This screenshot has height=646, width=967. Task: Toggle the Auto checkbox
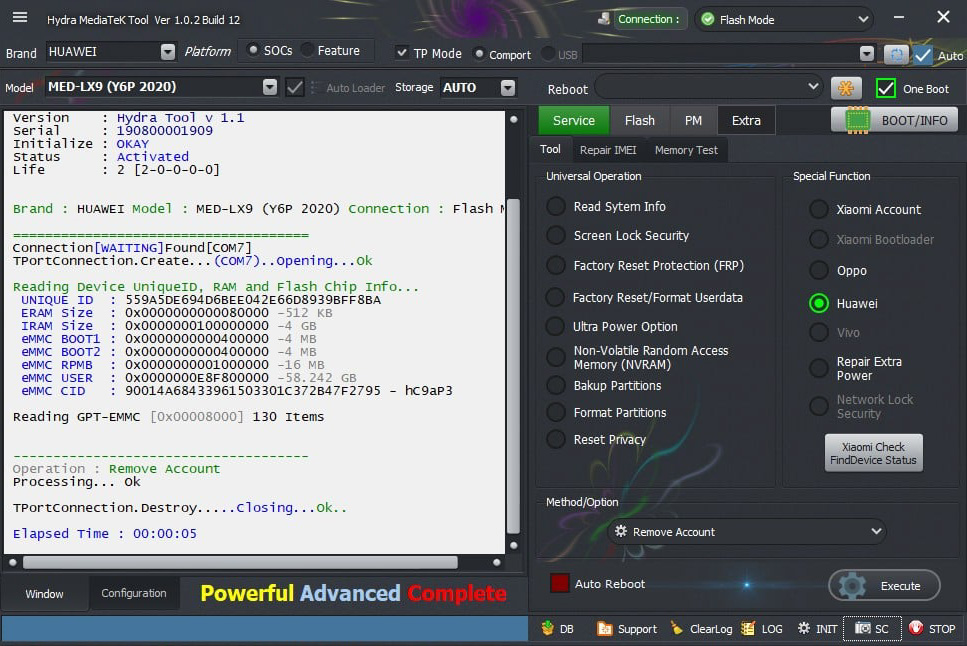[x=923, y=56]
